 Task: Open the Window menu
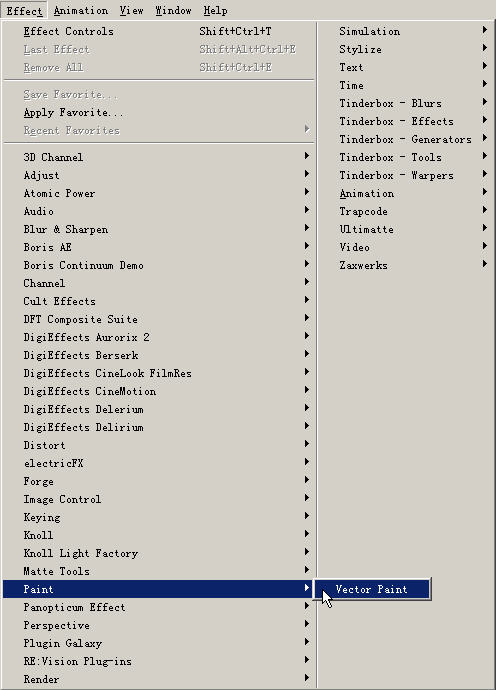pyautogui.click(x=173, y=11)
